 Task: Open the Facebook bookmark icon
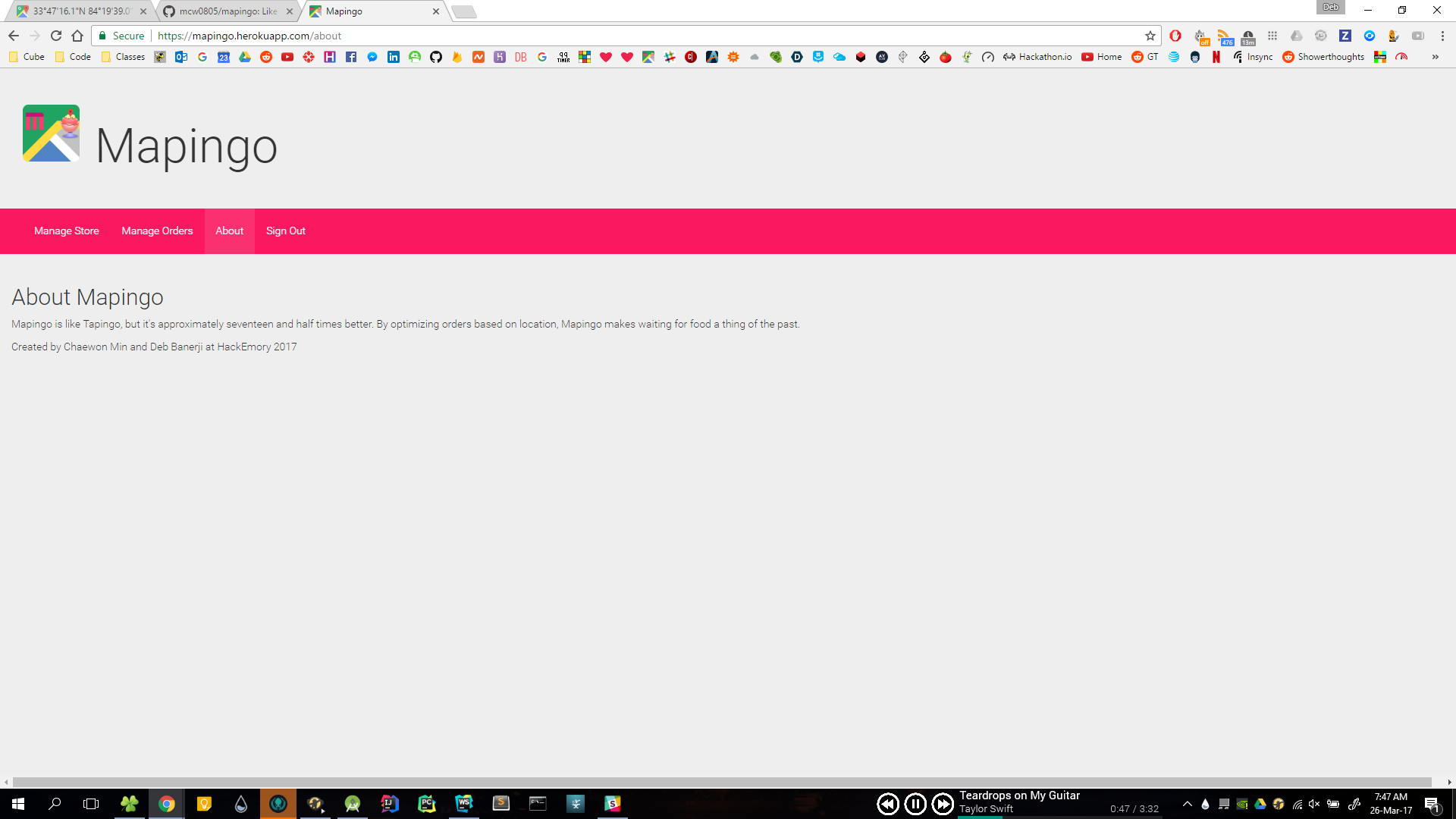point(351,57)
